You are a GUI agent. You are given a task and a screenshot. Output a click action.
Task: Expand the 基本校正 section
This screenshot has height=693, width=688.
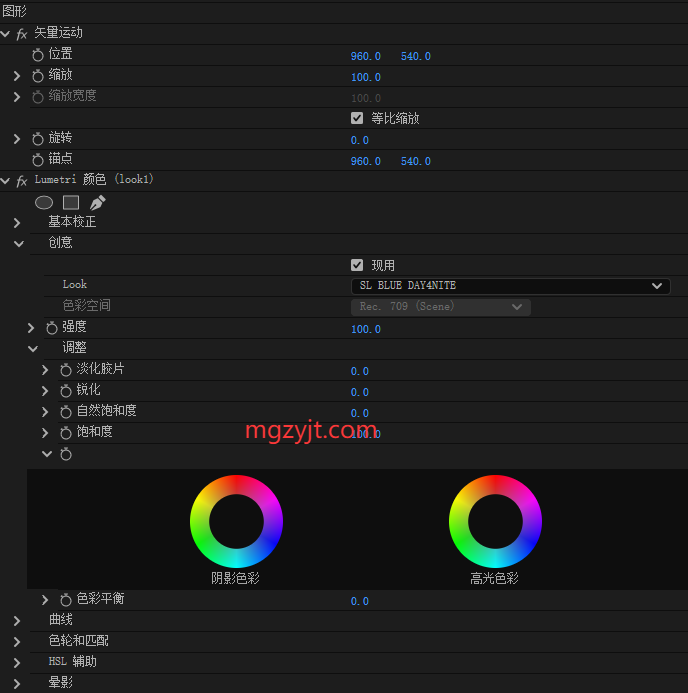[17, 223]
